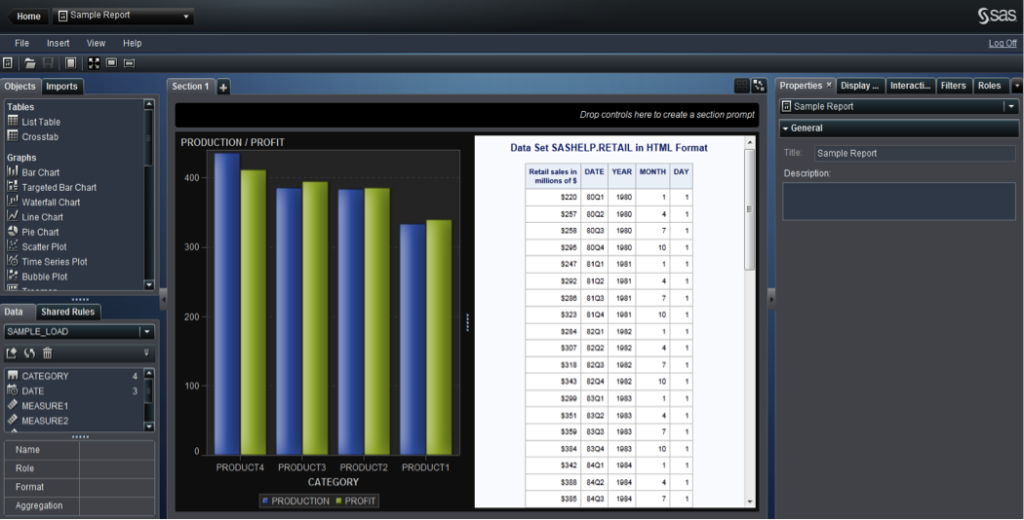
Task: Select the Pie Chart icon
Action: click(12, 231)
